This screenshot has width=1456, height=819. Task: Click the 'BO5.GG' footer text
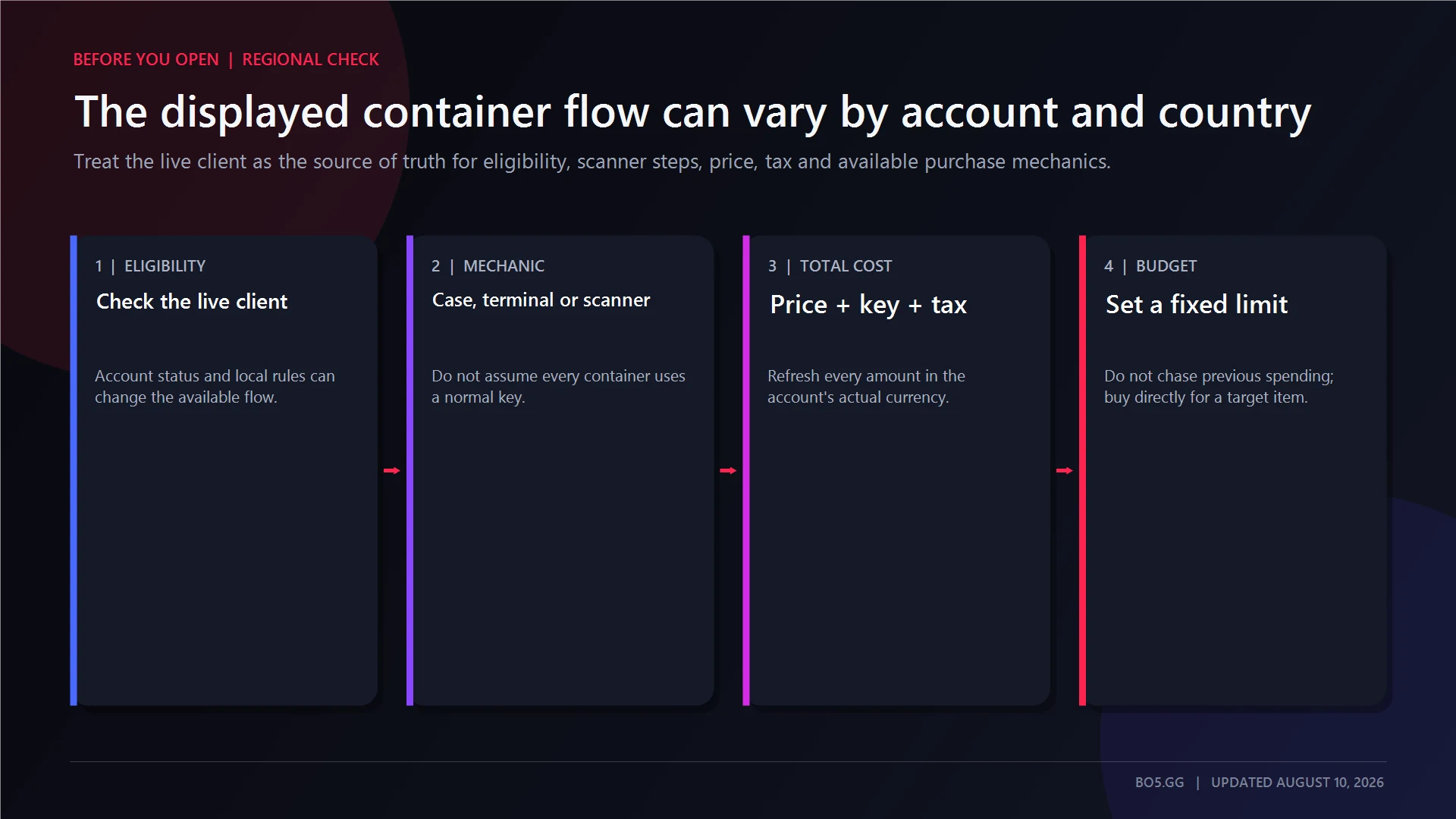tap(1159, 782)
